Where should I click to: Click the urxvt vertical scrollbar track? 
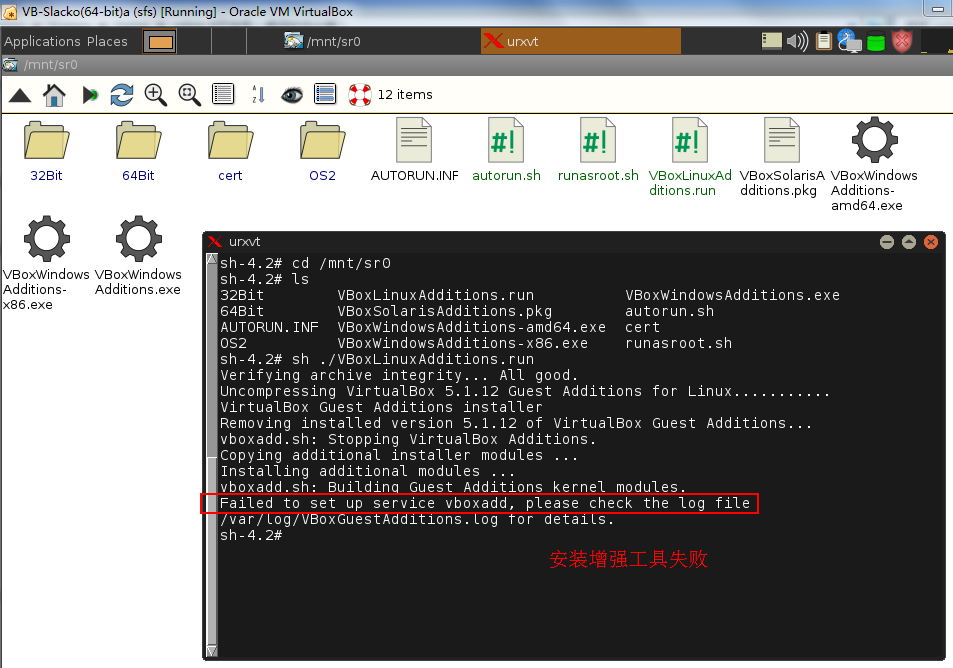pos(212,455)
